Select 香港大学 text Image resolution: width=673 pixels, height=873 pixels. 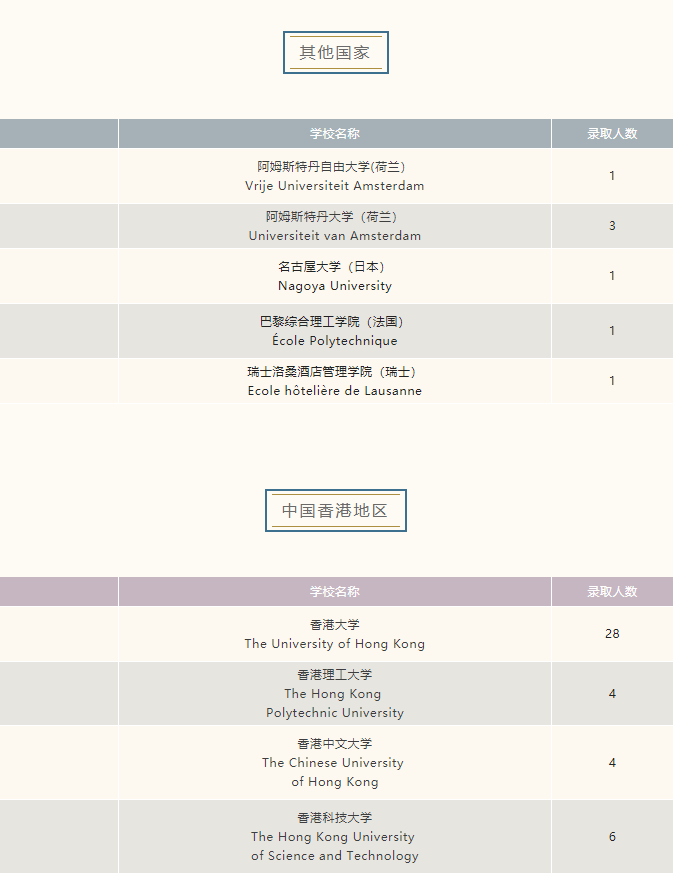(x=335, y=625)
